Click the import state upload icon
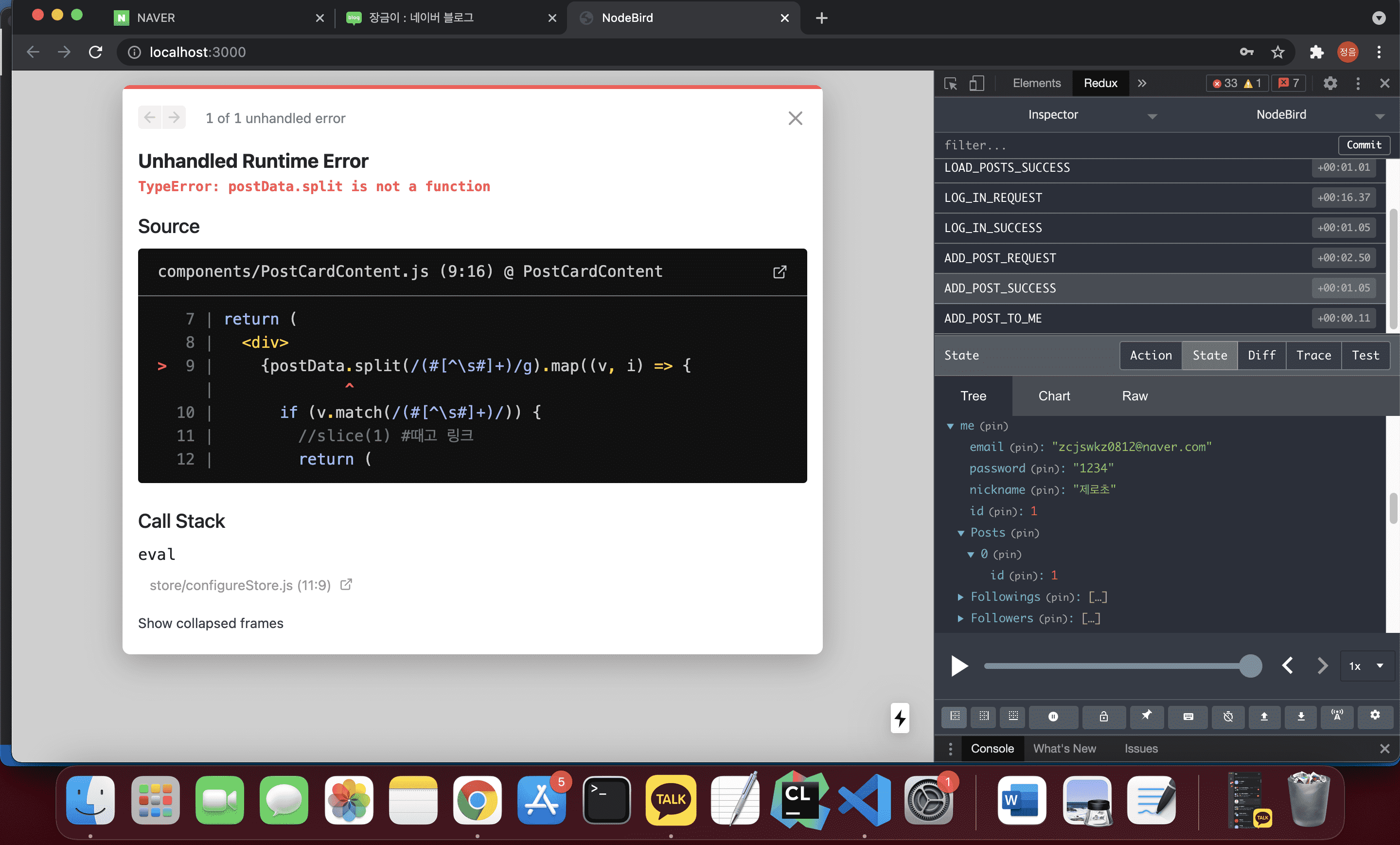This screenshot has width=1400, height=845. 1264,717
